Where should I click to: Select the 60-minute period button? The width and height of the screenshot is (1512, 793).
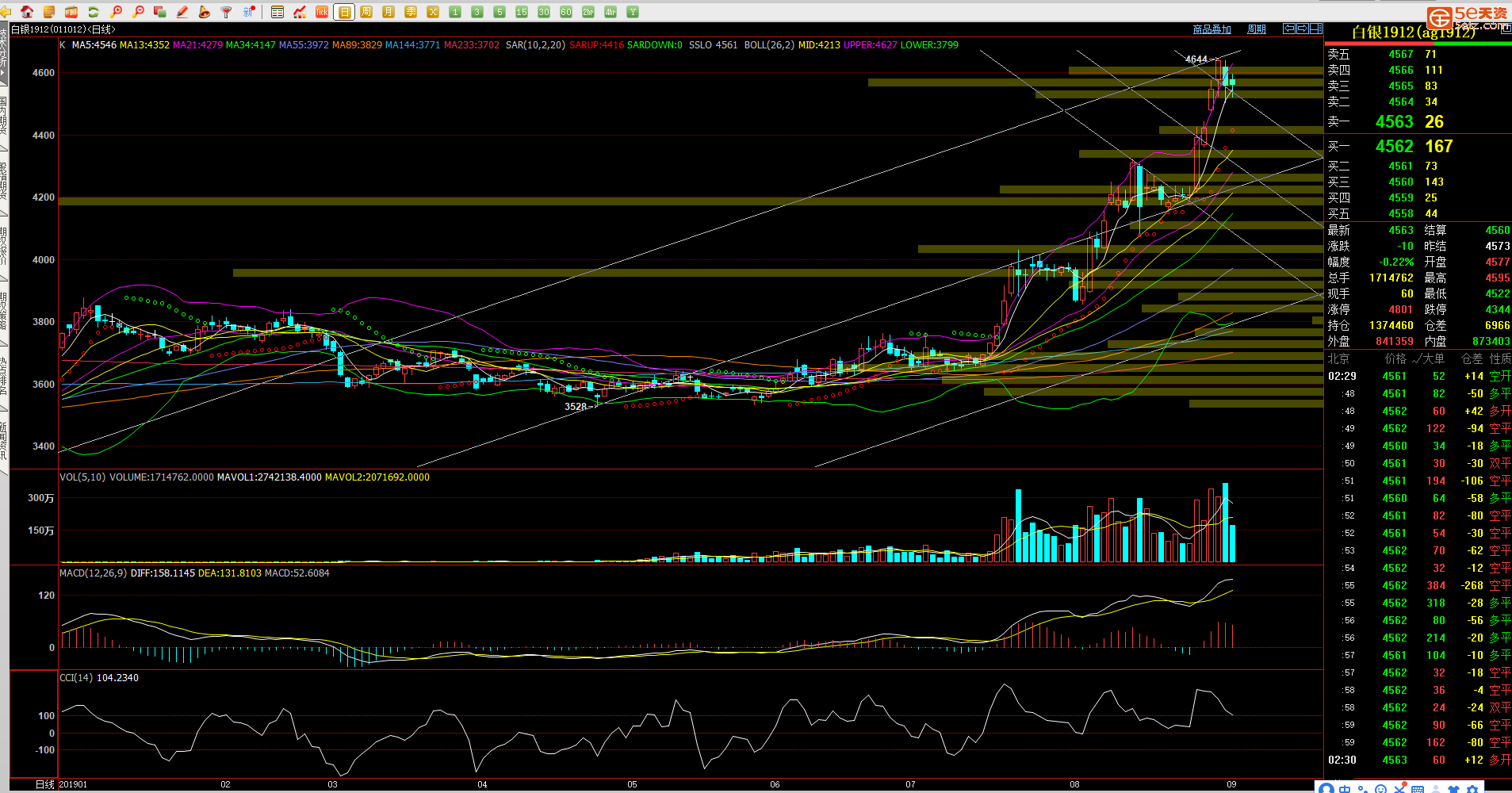(x=566, y=12)
